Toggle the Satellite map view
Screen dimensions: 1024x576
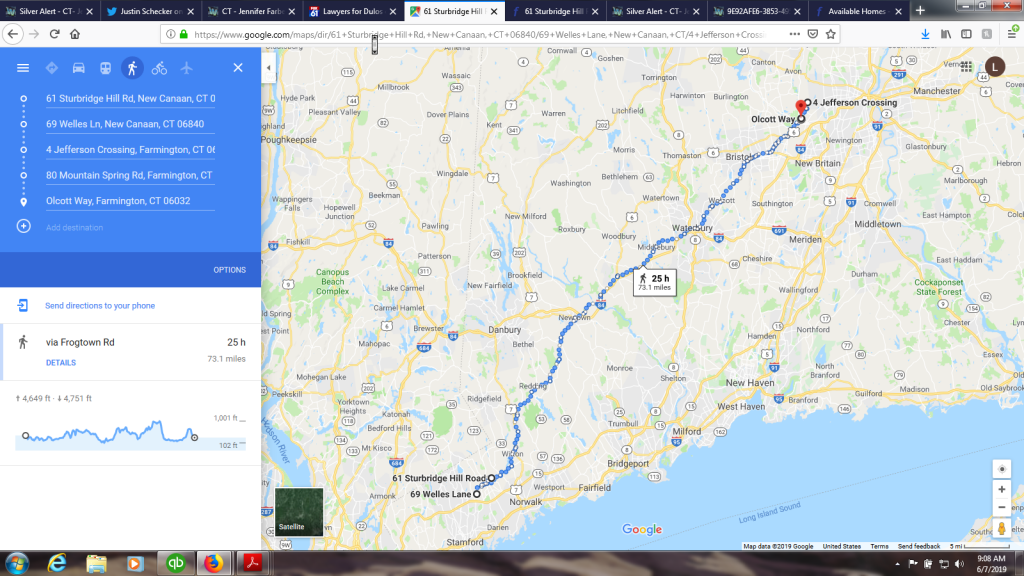click(299, 511)
